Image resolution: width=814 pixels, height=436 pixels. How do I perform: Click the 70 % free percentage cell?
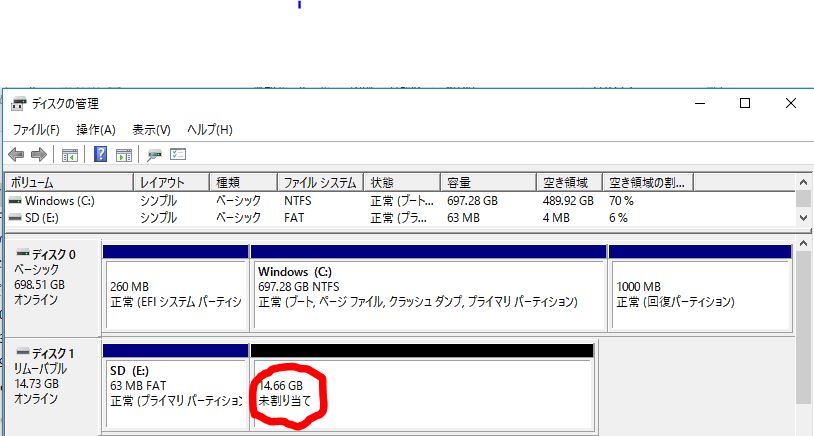point(621,200)
